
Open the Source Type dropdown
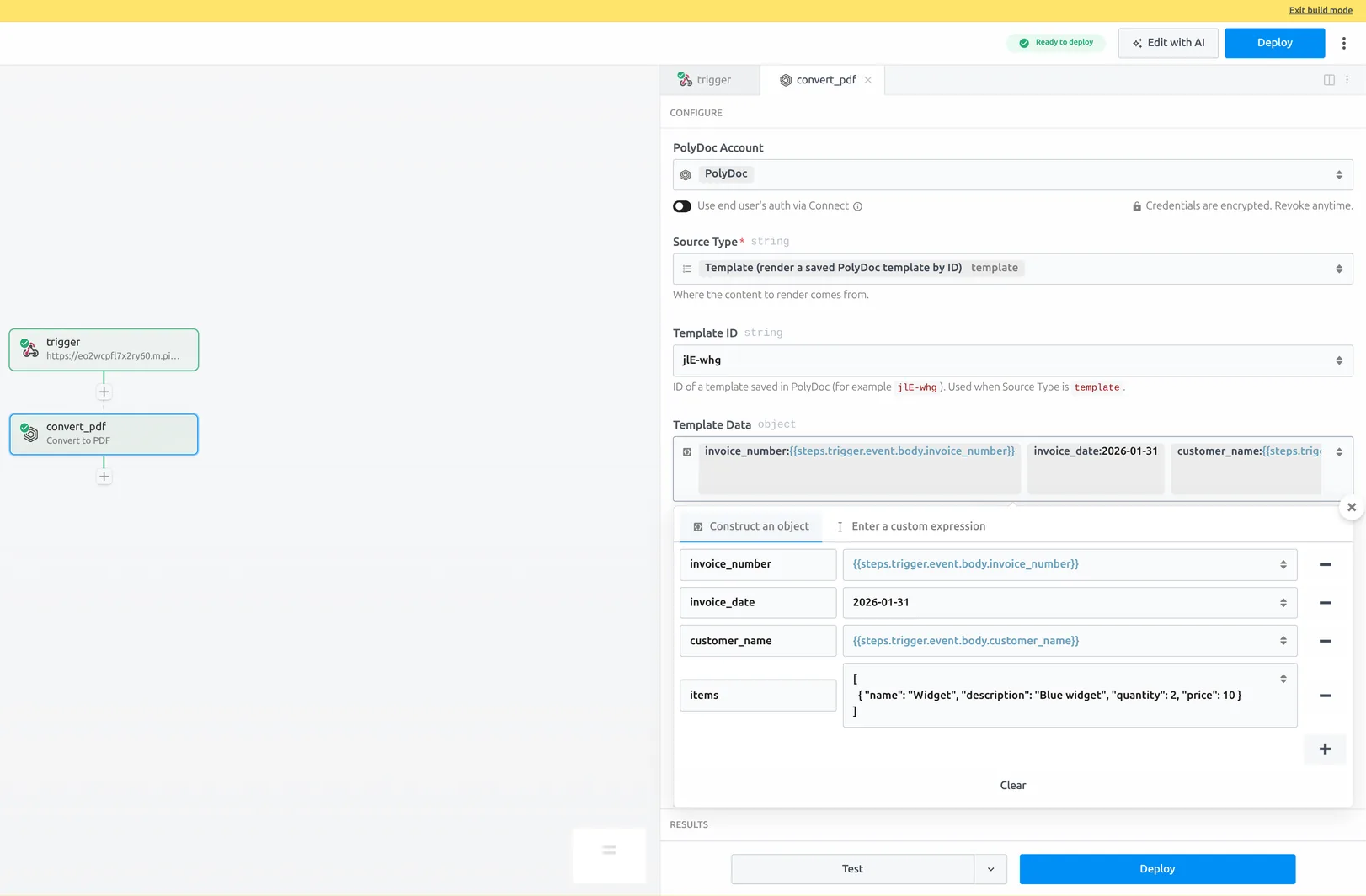[1012, 269]
